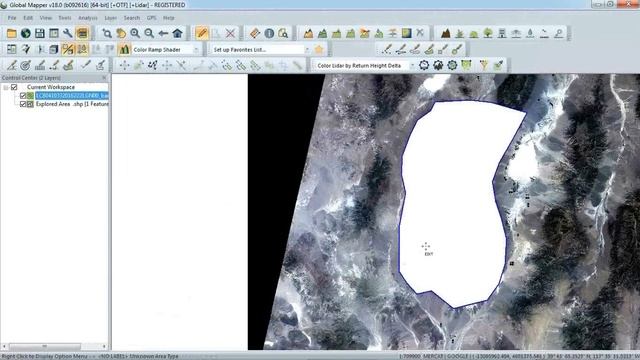Screen dimensions: 640x360
Task: Open the Color Lidar by Return Height Delta dropdown
Action: [412, 66]
